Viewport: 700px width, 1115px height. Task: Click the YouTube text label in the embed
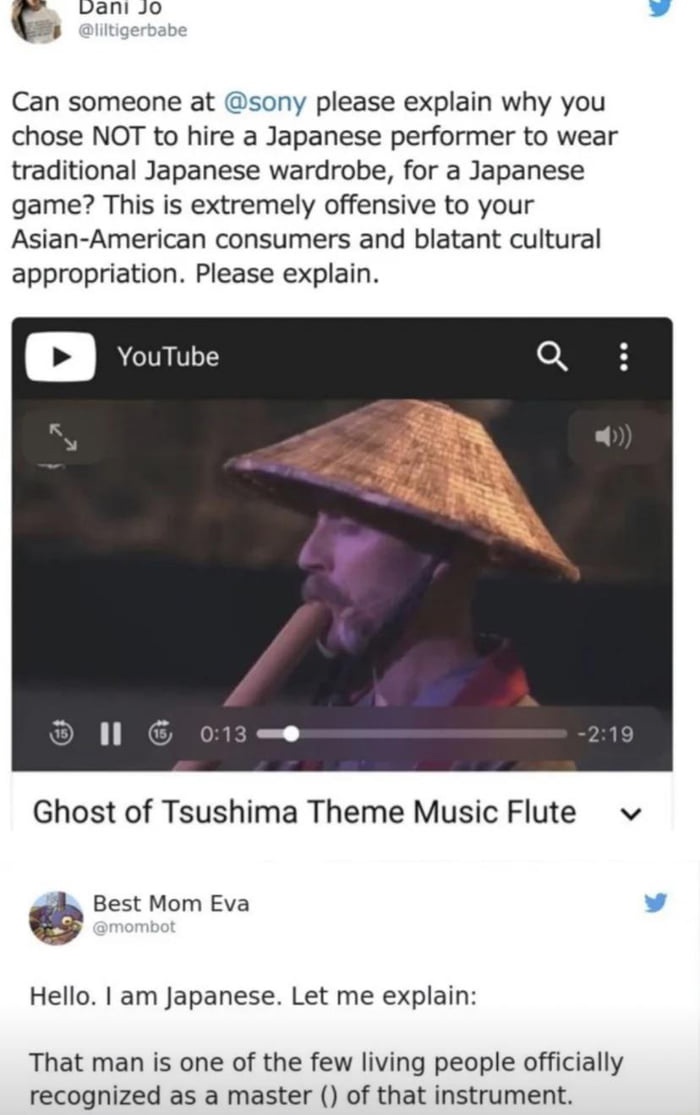(168, 356)
